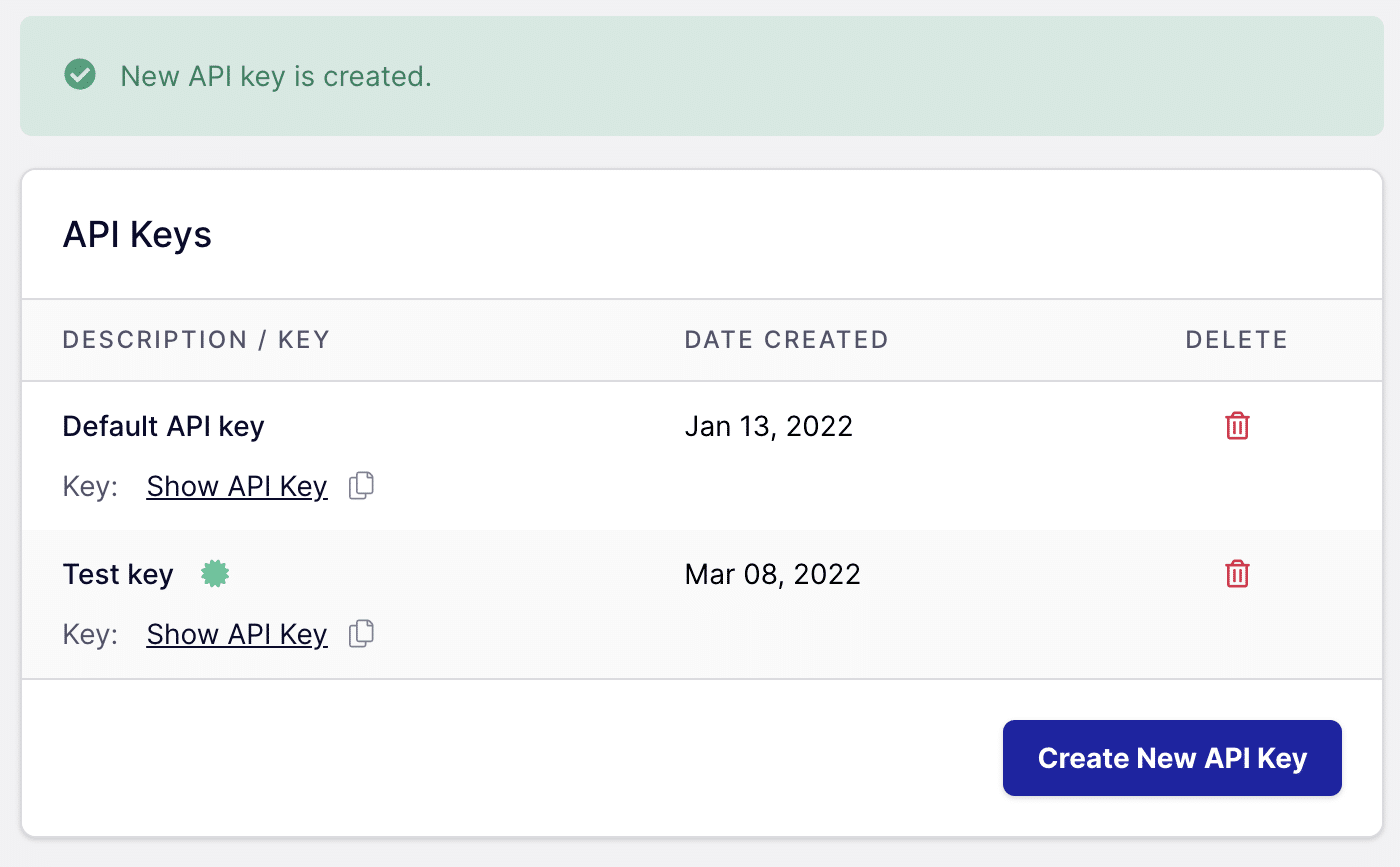This screenshot has width=1400, height=867.
Task: Click the green badge next to Test key
Action: (215, 573)
